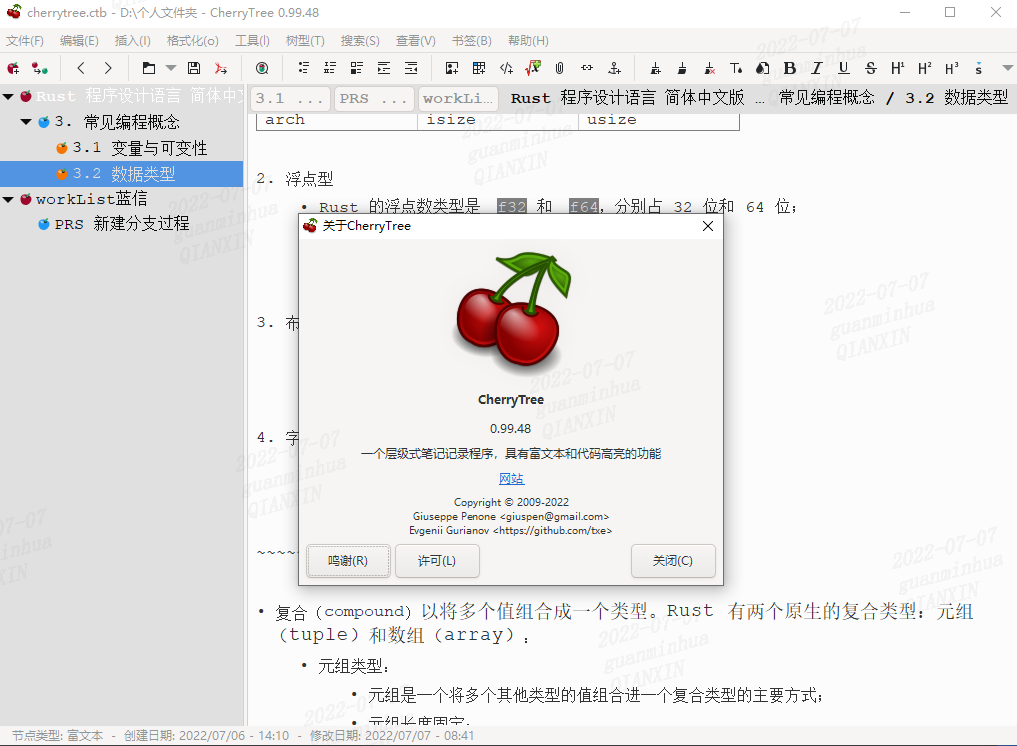The height and width of the screenshot is (746, 1017).
Task: Open a file using the folder icon
Action: 149,68
